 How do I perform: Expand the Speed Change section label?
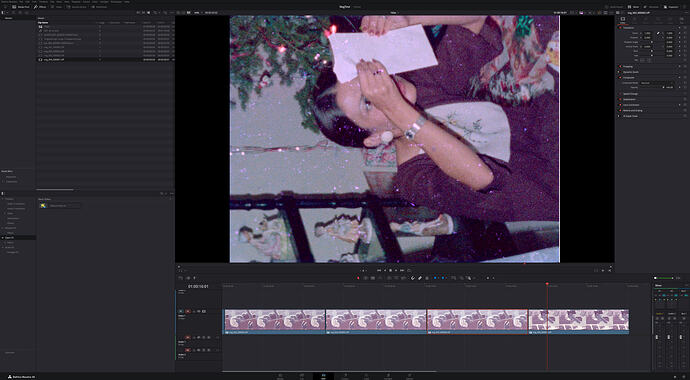coord(631,94)
